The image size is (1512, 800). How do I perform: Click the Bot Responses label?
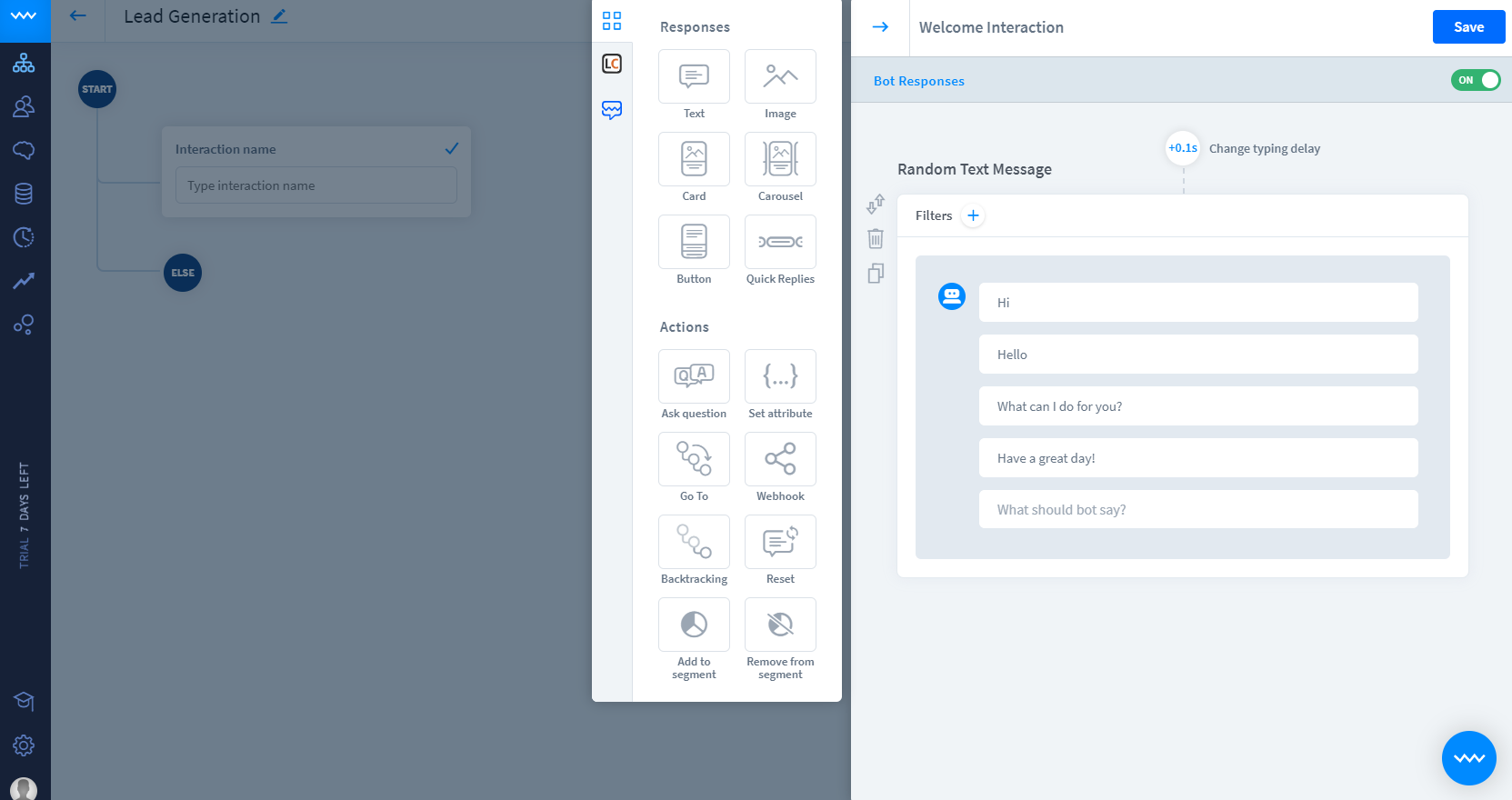coord(919,81)
